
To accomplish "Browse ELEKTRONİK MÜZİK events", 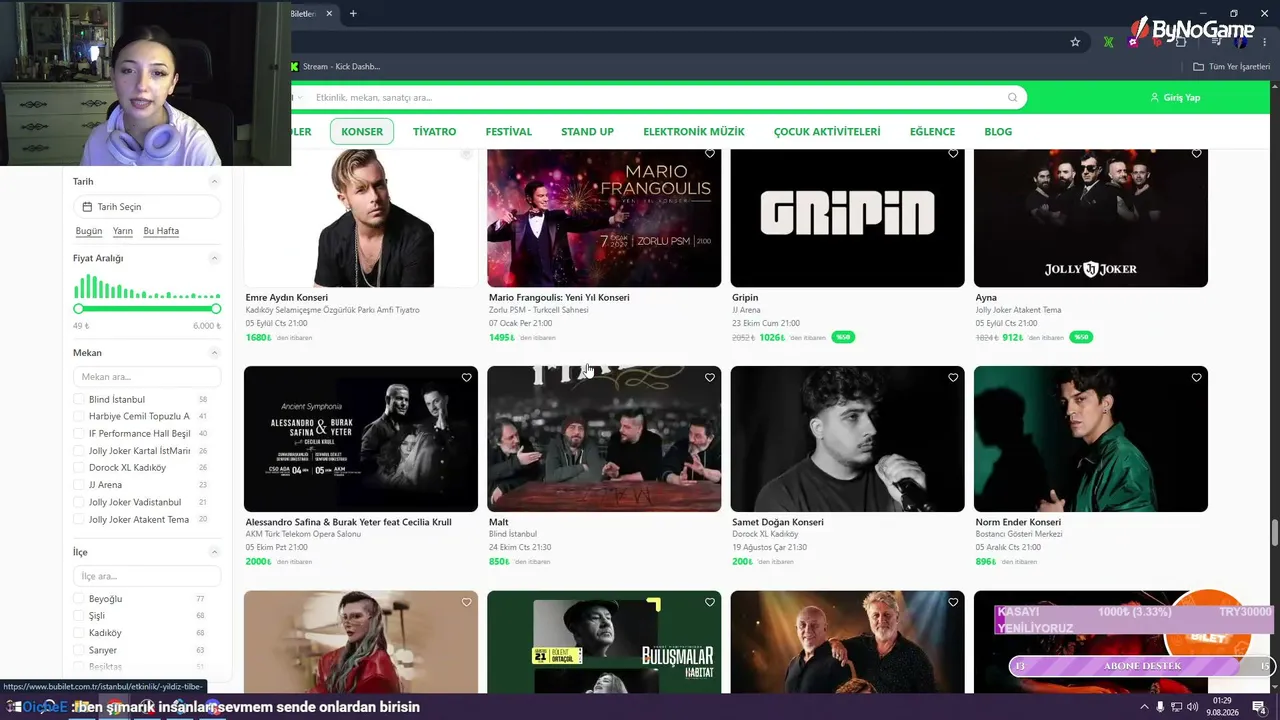I will tap(694, 132).
